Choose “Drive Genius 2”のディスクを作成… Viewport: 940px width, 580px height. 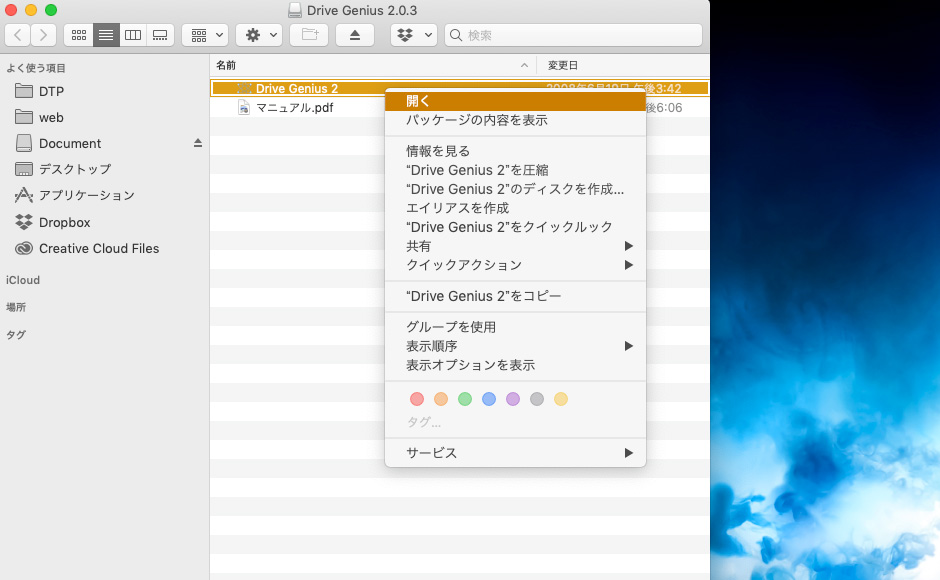[516, 189]
